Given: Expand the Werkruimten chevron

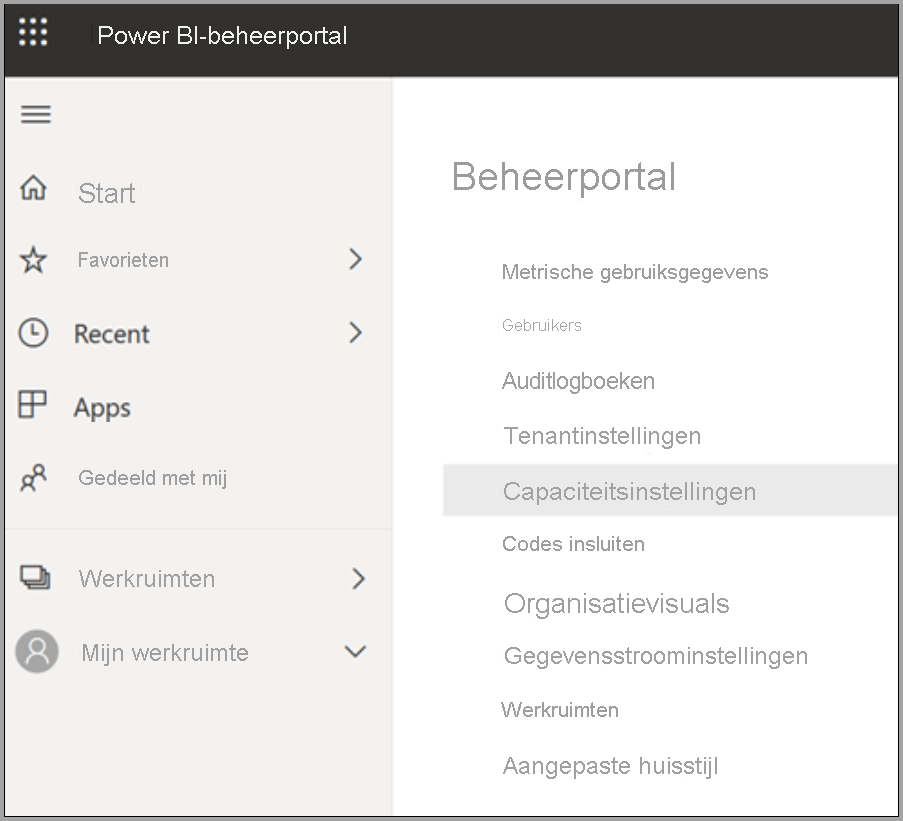Looking at the screenshot, I should pos(355,578).
